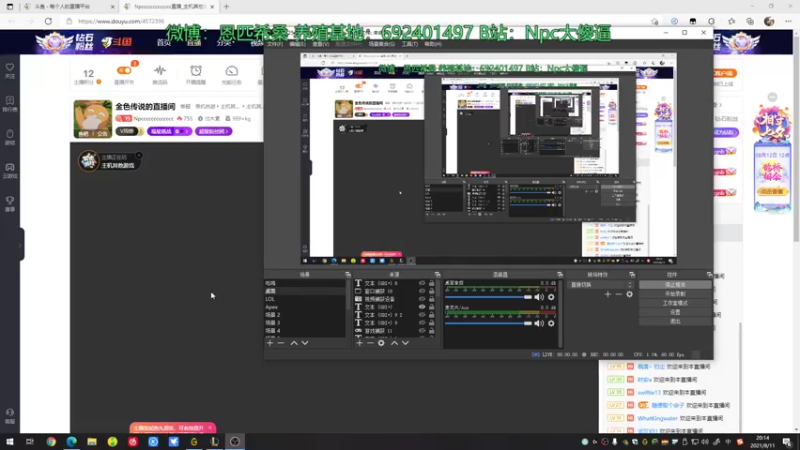Switch to OBS Studio taskbar icon
This screenshot has height=450, width=800.
[x=235, y=441]
